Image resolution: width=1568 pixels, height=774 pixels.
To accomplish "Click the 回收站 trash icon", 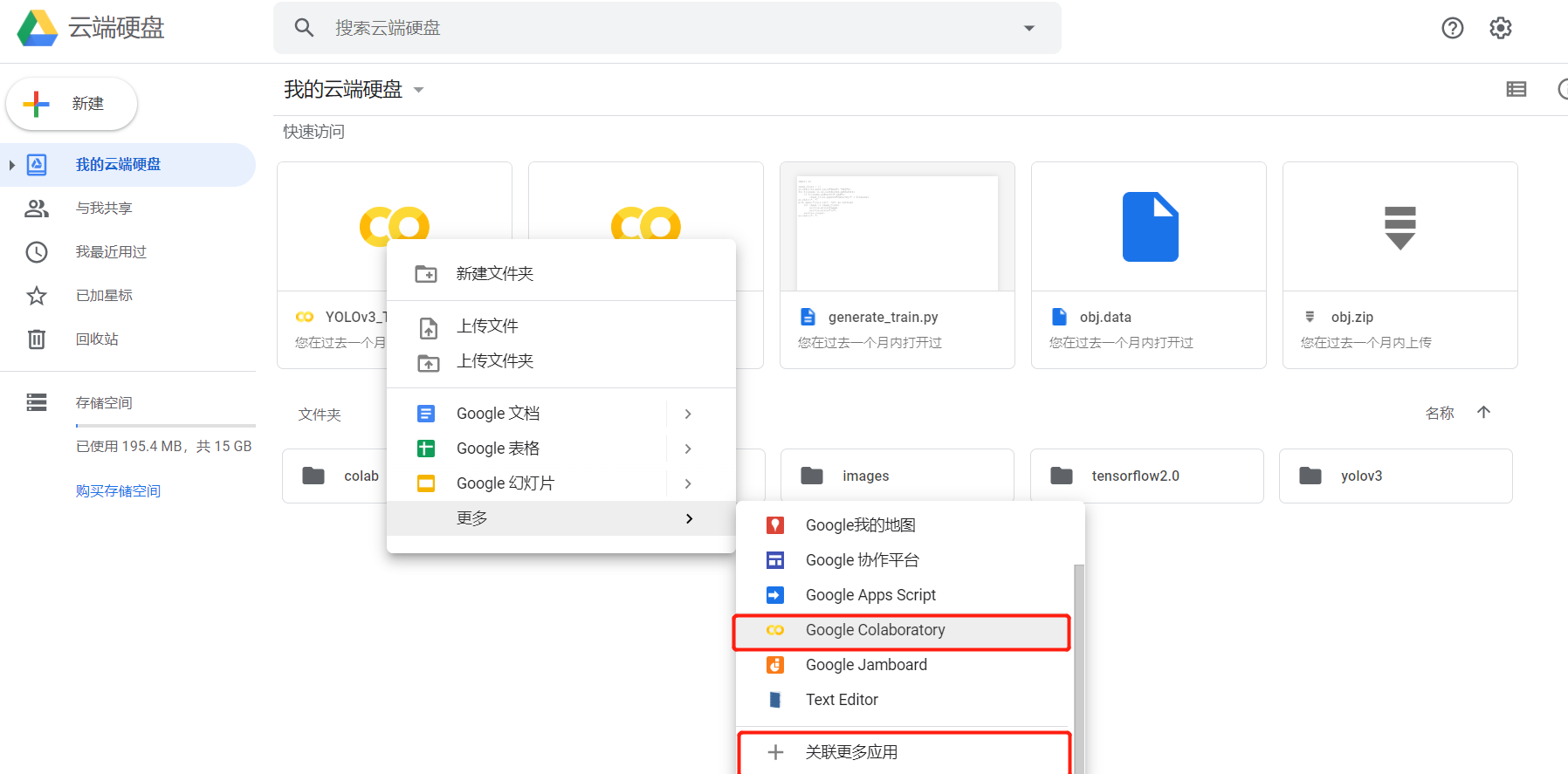I will click(x=37, y=339).
